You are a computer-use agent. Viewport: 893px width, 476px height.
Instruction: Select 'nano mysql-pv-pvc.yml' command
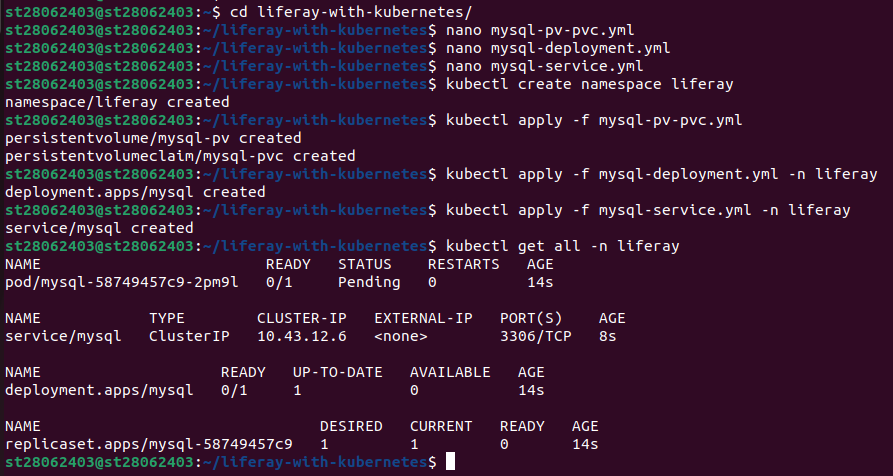click(540, 30)
